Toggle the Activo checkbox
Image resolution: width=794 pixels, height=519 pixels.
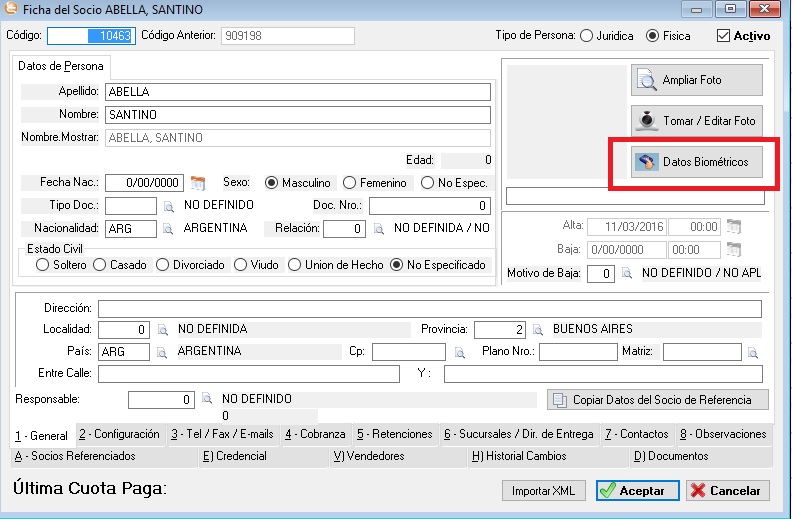(724, 36)
